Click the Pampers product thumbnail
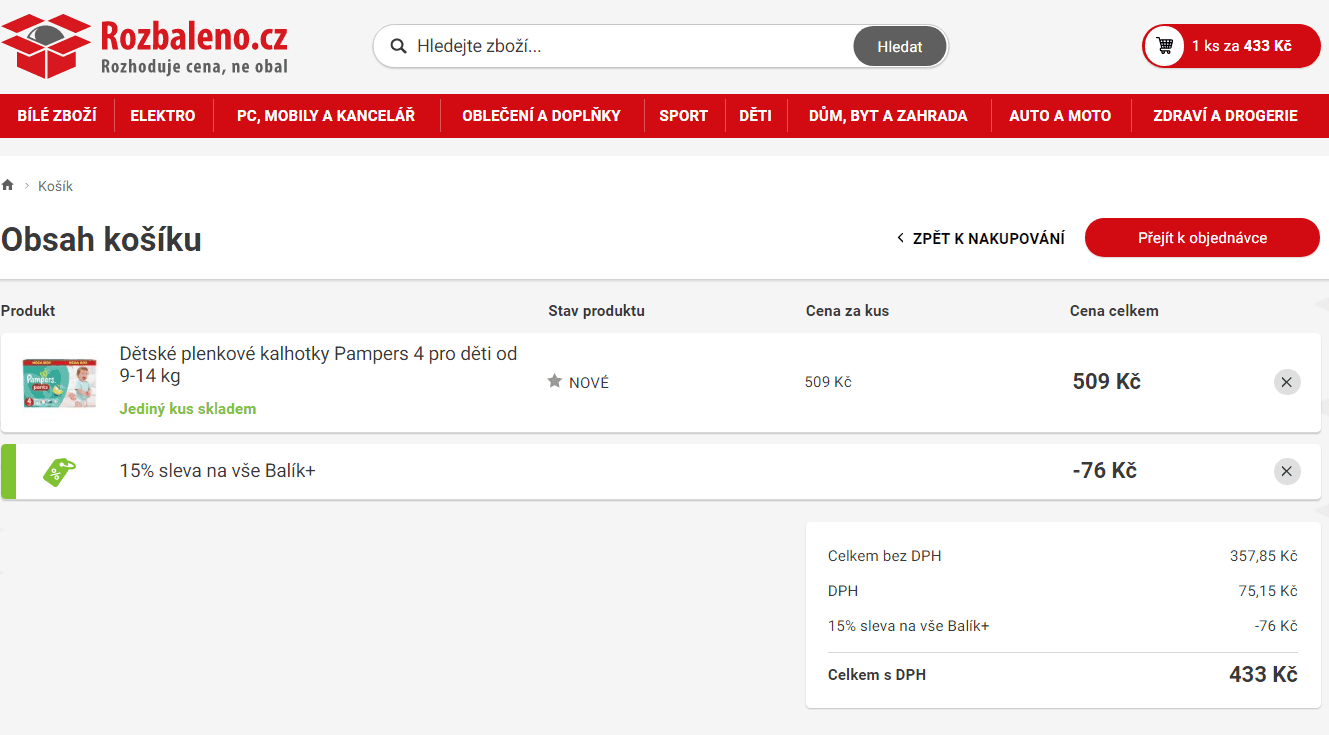This screenshot has width=1329, height=735. (x=58, y=381)
